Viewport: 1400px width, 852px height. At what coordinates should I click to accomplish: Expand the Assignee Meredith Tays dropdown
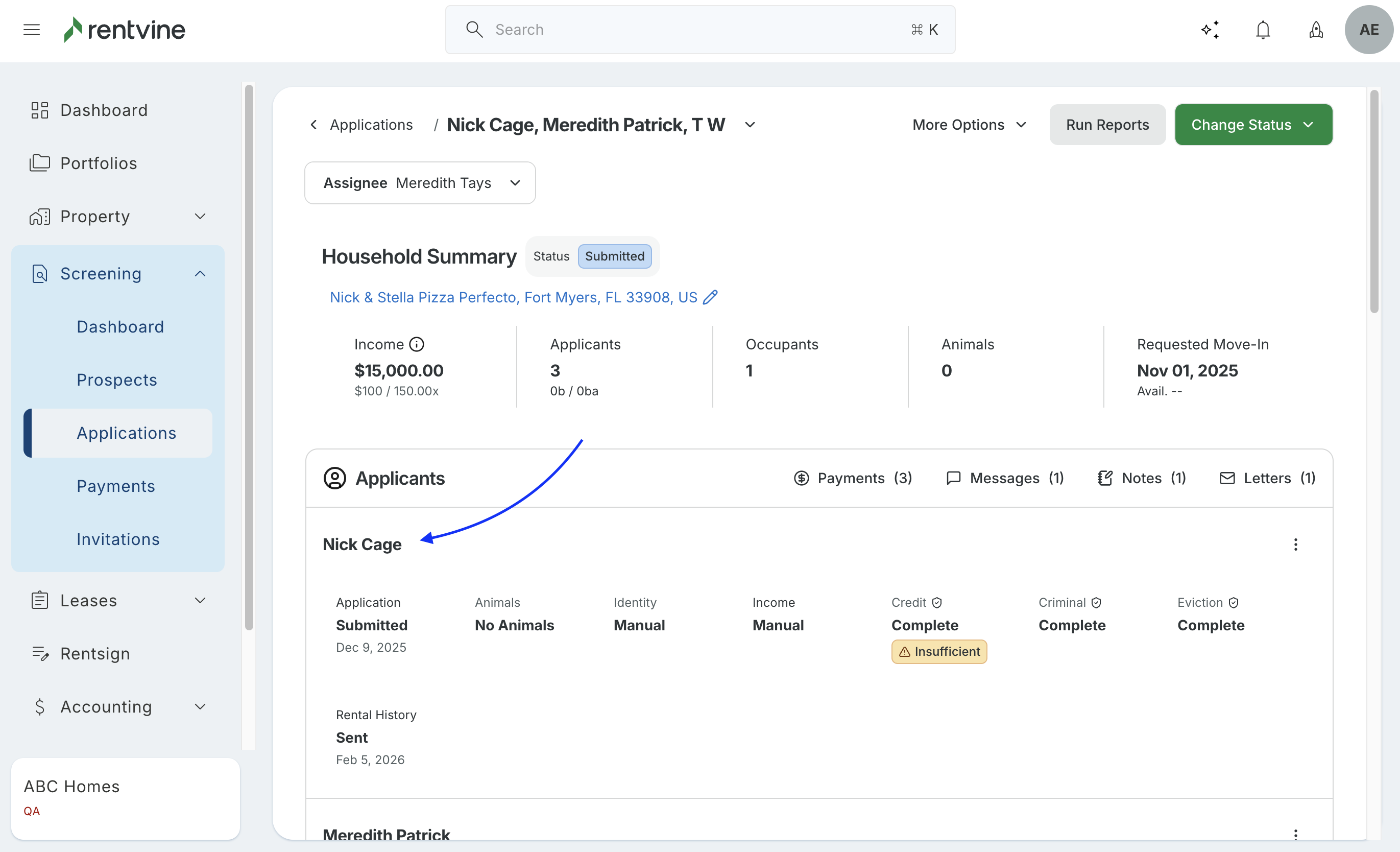click(420, 183)
